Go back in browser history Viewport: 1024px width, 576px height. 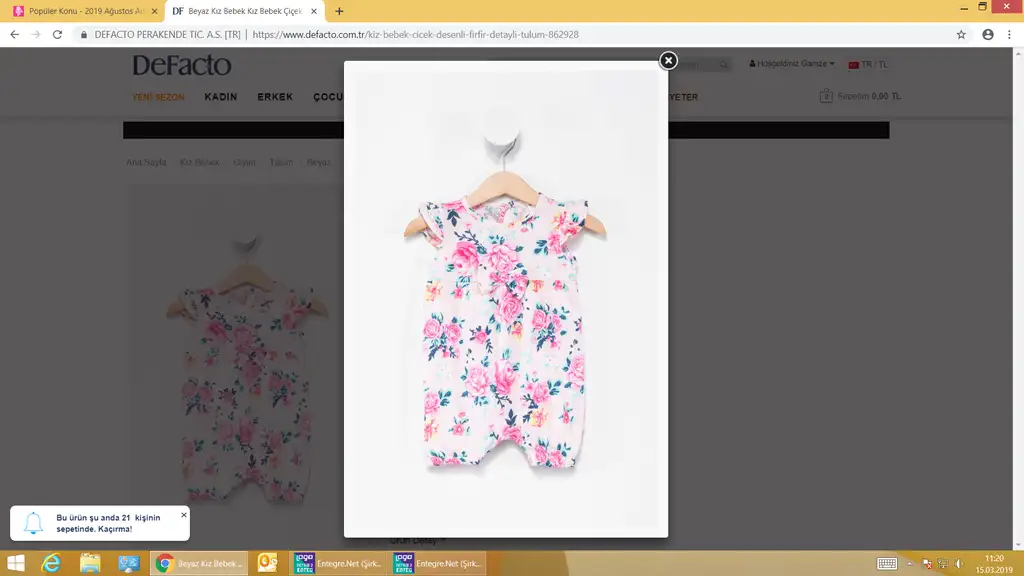click(x=14, y=35)
